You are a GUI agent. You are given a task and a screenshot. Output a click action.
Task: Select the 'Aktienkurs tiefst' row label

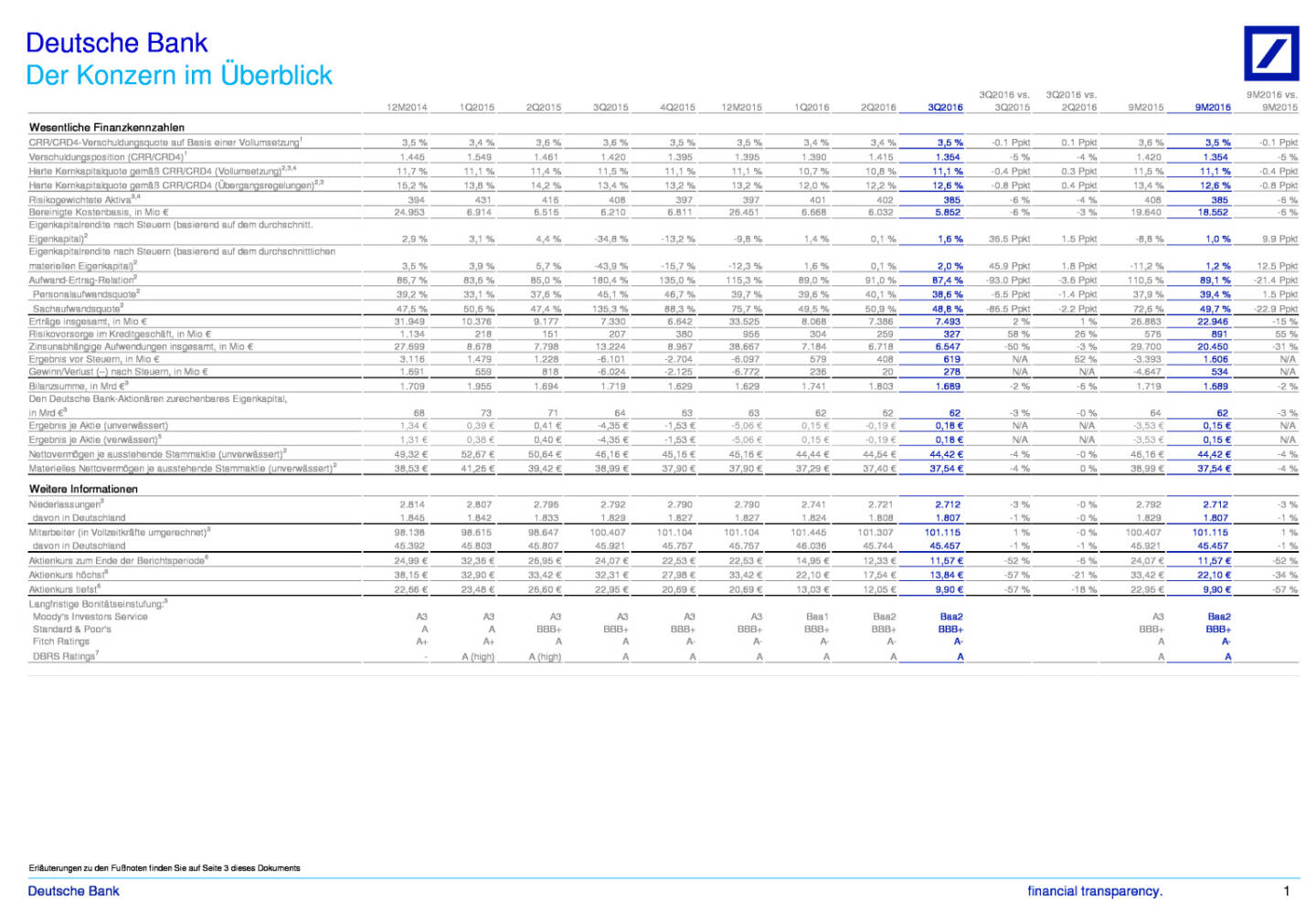pos(65,589)
